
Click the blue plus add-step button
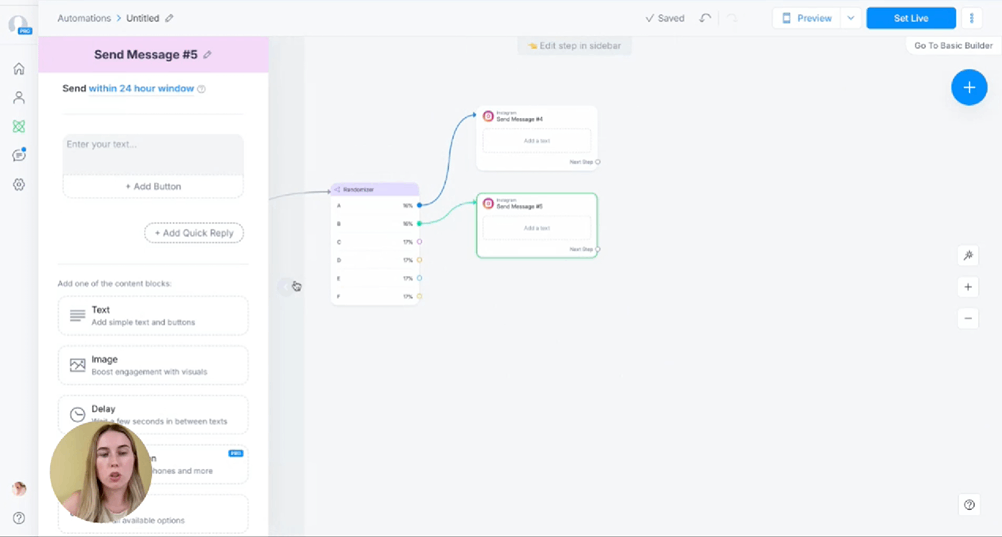968,88
